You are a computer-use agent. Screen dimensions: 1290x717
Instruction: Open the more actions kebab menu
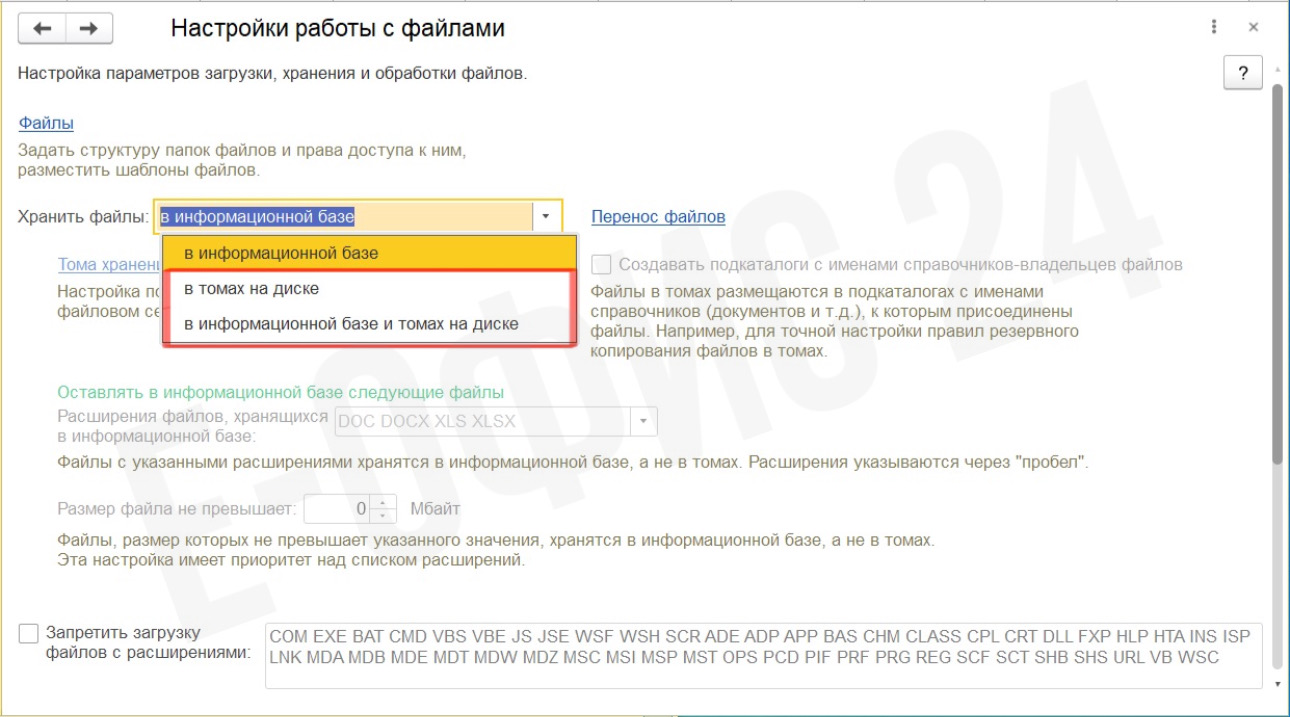1213,27
